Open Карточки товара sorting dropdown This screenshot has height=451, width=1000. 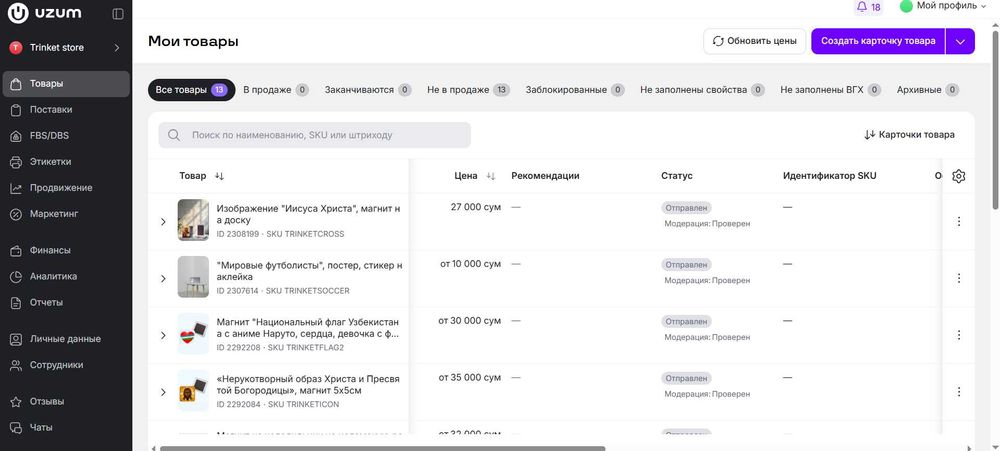[909, 135]
